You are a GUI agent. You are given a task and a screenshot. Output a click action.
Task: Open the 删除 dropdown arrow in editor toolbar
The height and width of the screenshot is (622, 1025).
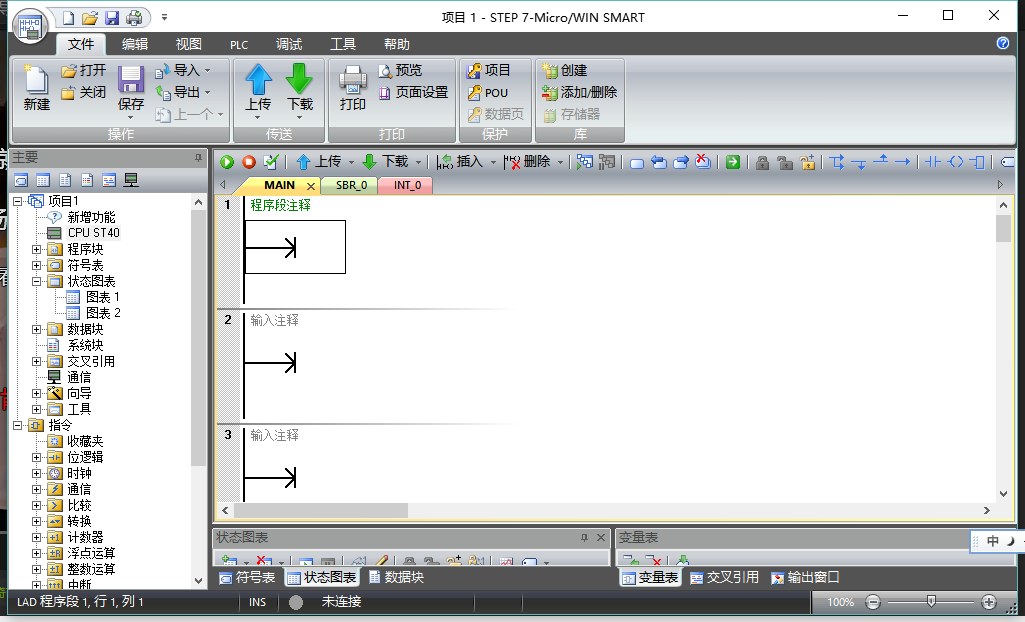(560, 162)
